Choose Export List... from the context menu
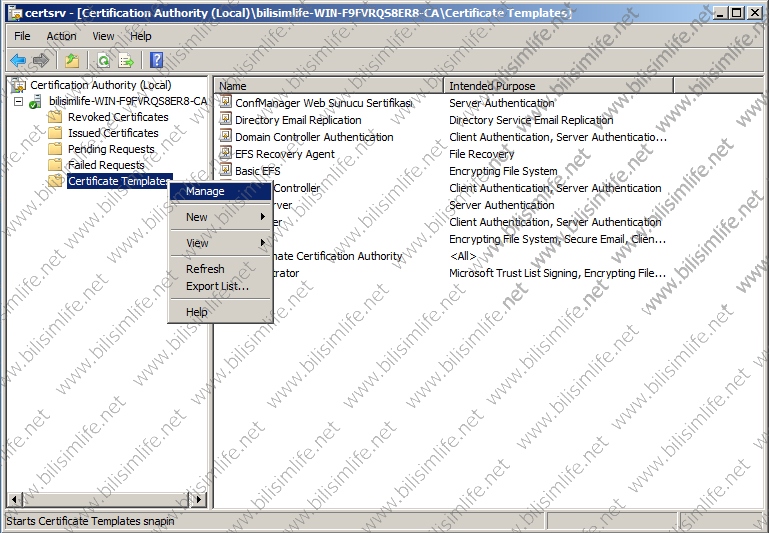The height and width of the screenshot is (533, 769). point(220,286)
